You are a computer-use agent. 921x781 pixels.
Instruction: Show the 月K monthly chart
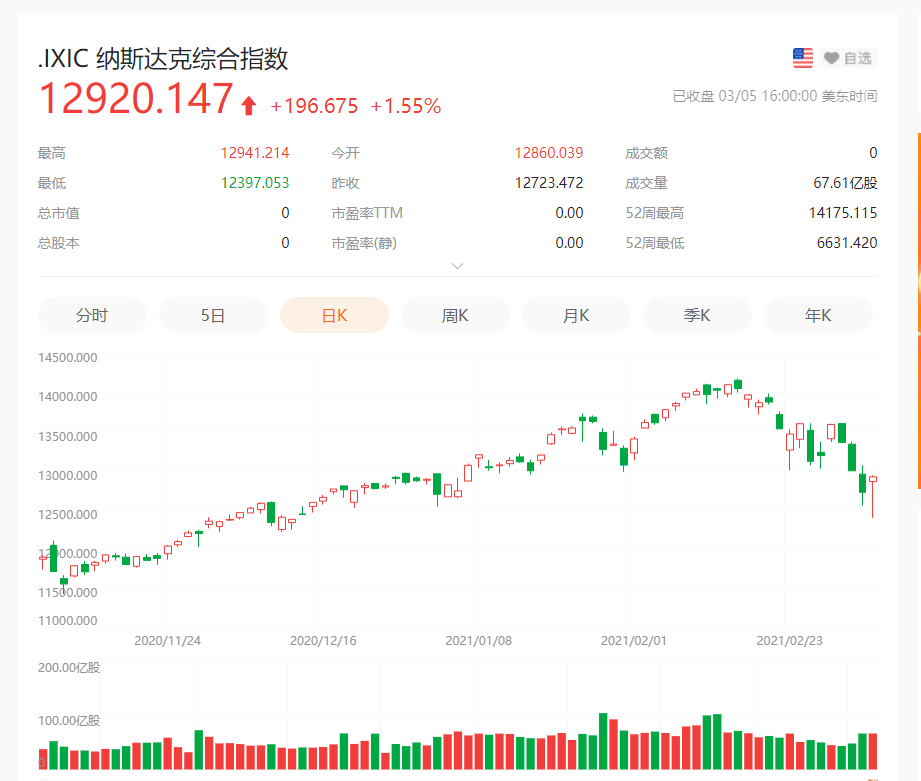[x=576, y=315]
